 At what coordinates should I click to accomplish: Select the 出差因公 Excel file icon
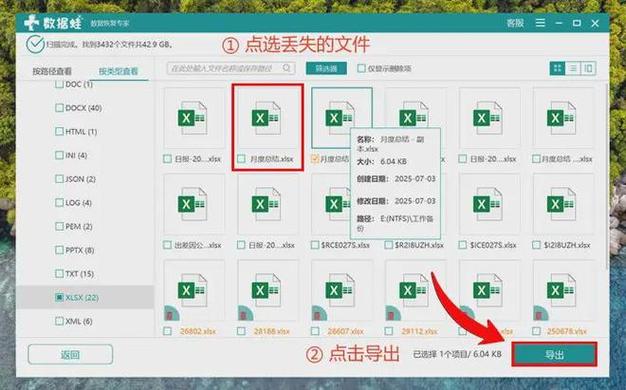(x=193, y=204)
